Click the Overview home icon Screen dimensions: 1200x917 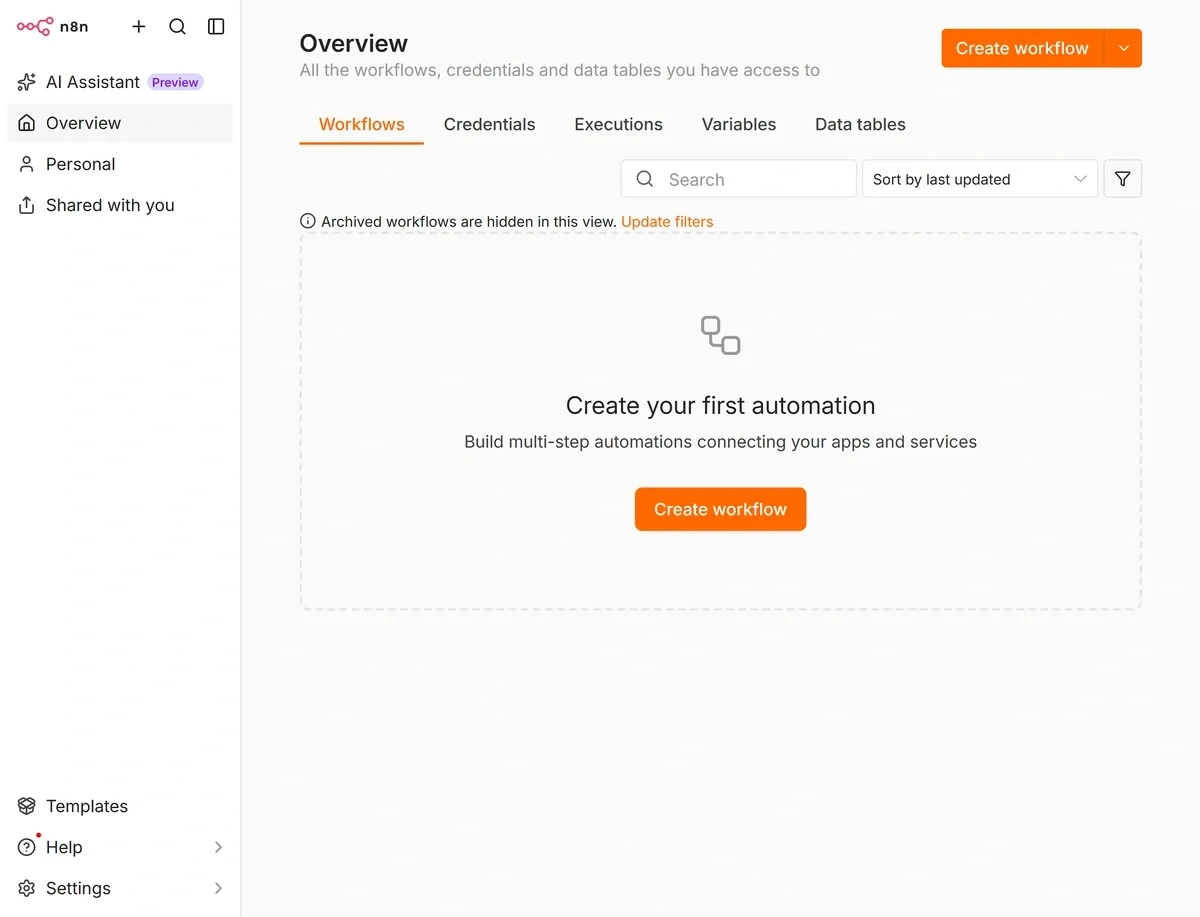tap(27, 123)
